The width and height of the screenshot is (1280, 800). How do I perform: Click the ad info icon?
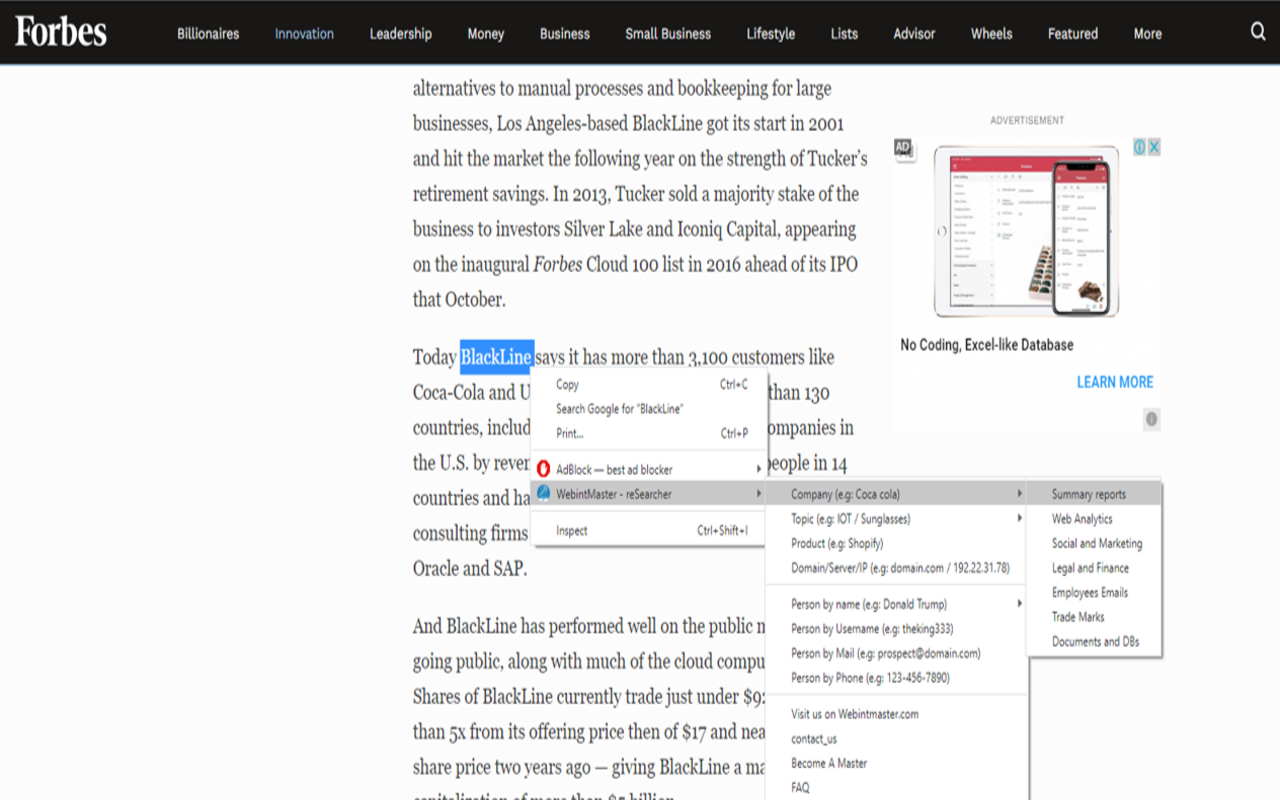pos(1139,147)
